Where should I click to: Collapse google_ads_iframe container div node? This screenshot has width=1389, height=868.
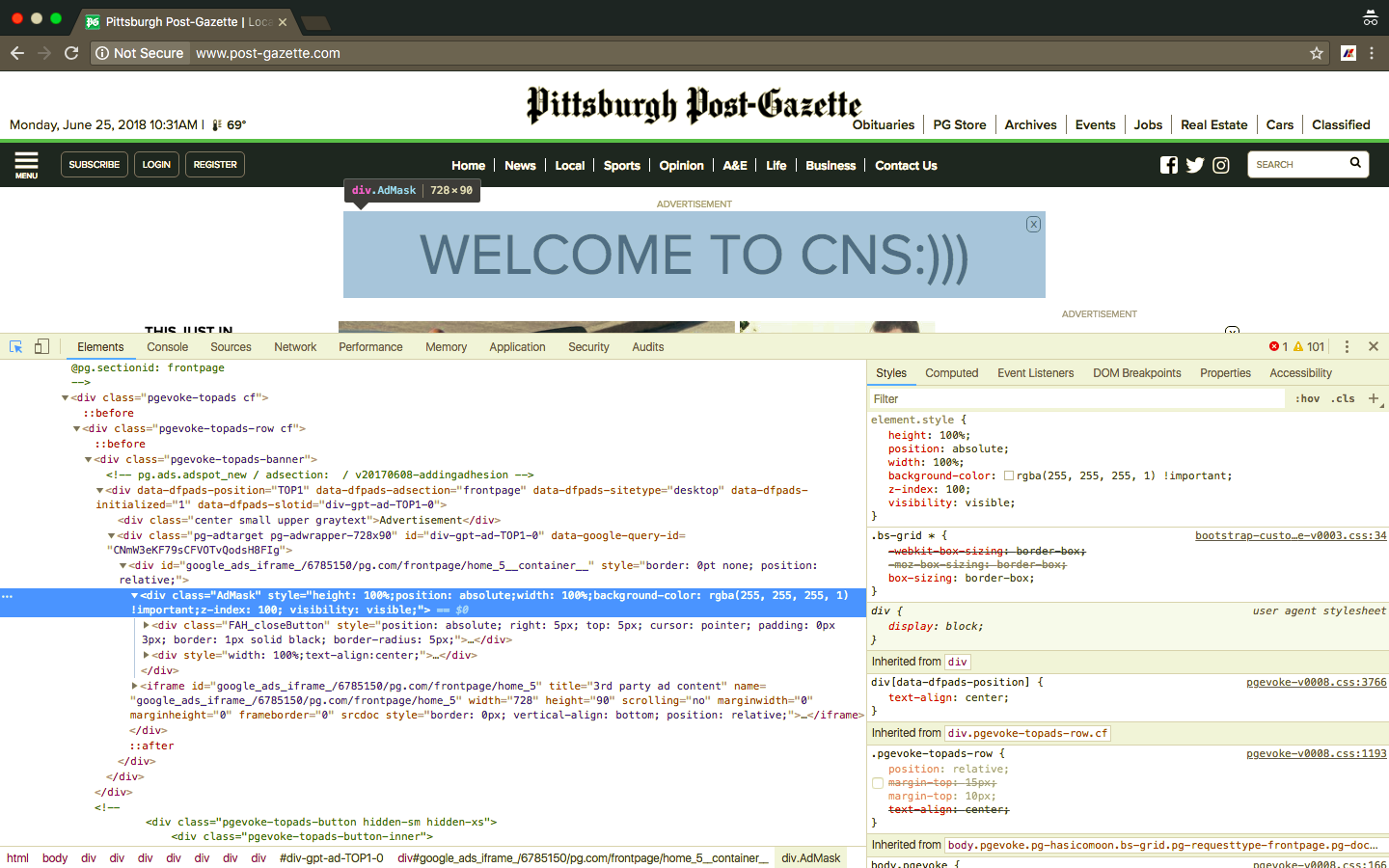coord(123,565)
